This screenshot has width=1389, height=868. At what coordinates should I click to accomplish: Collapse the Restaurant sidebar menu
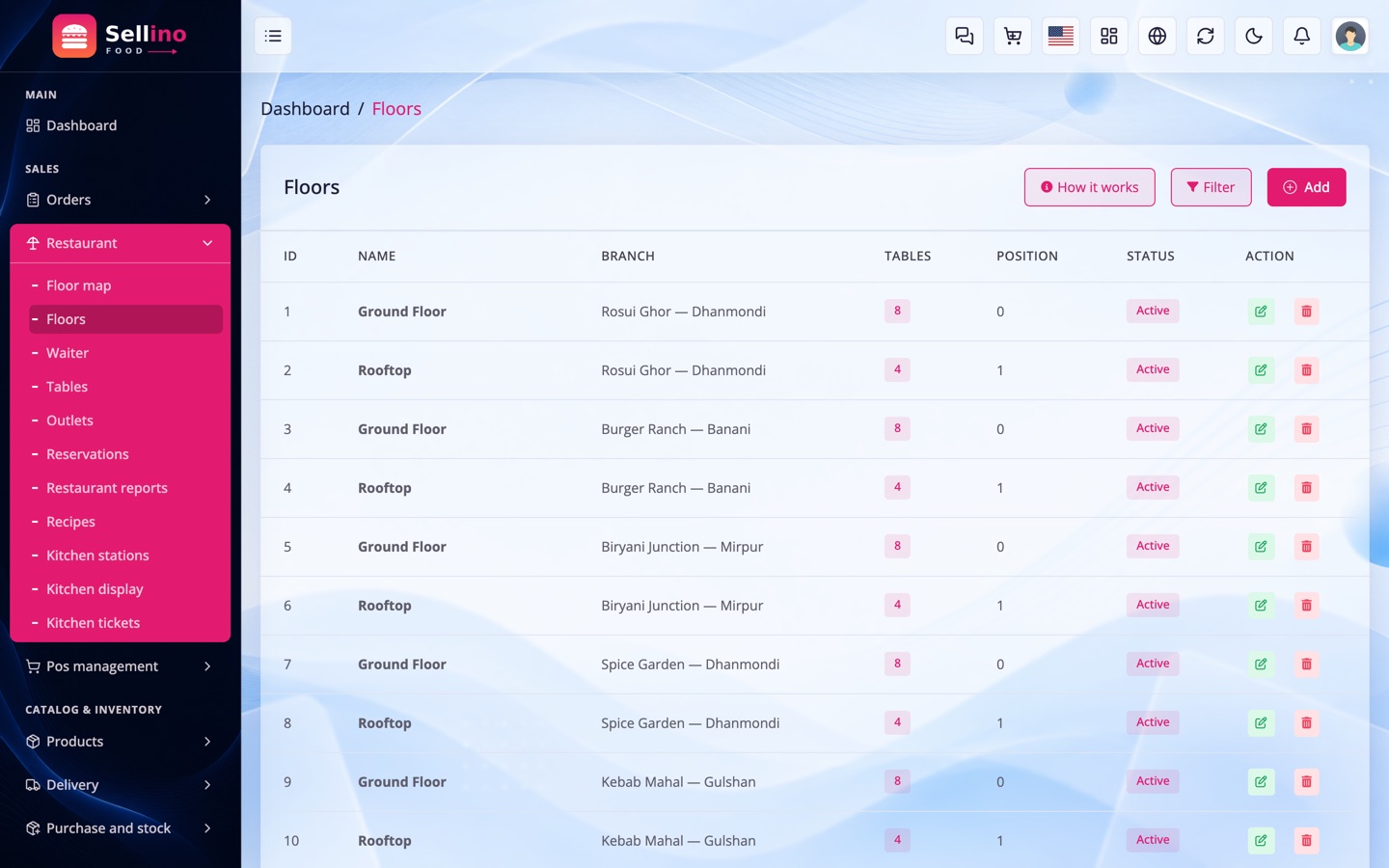point(121,243)
